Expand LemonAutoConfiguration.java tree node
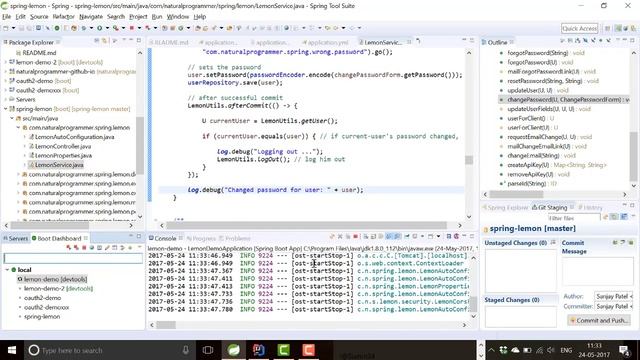This screenshot has height=360, width=640. (x=24, y=137)
